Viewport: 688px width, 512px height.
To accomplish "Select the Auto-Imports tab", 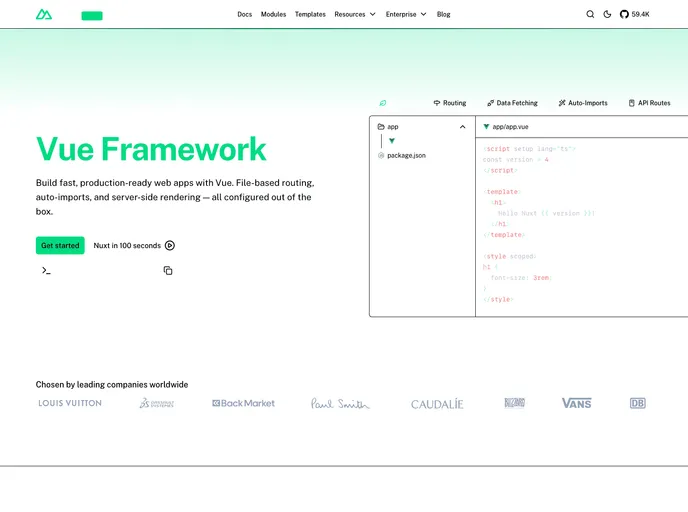I will coord(583,103).
